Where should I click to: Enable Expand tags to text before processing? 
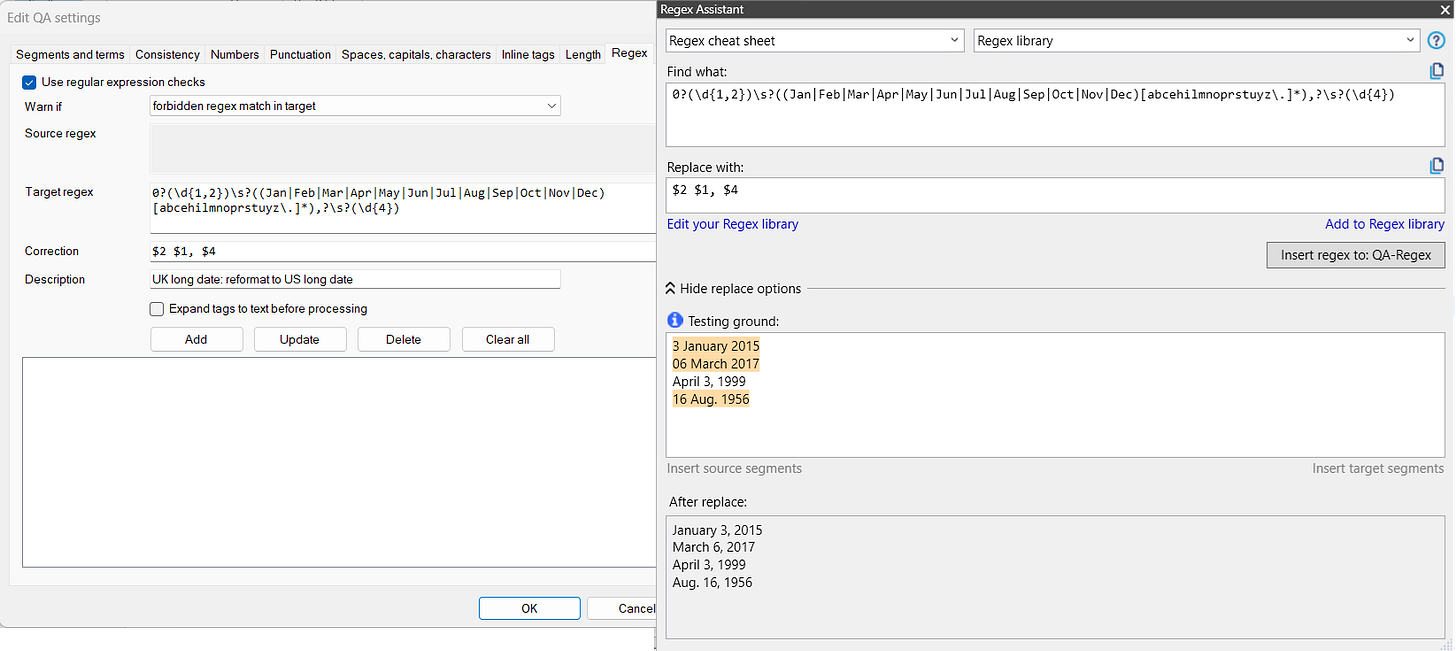tap(156, 309)
